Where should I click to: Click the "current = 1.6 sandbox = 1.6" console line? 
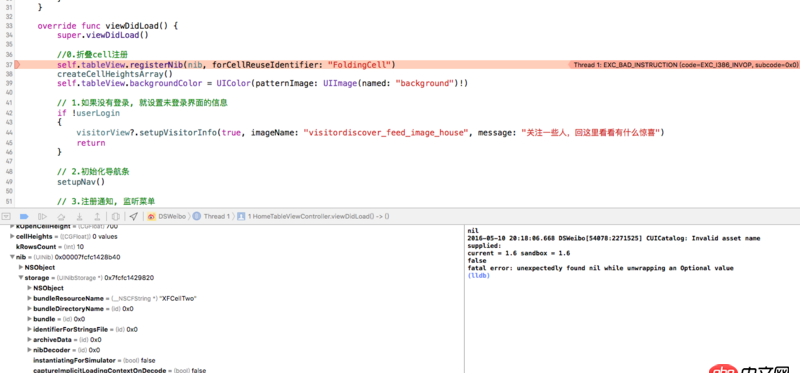518,253
